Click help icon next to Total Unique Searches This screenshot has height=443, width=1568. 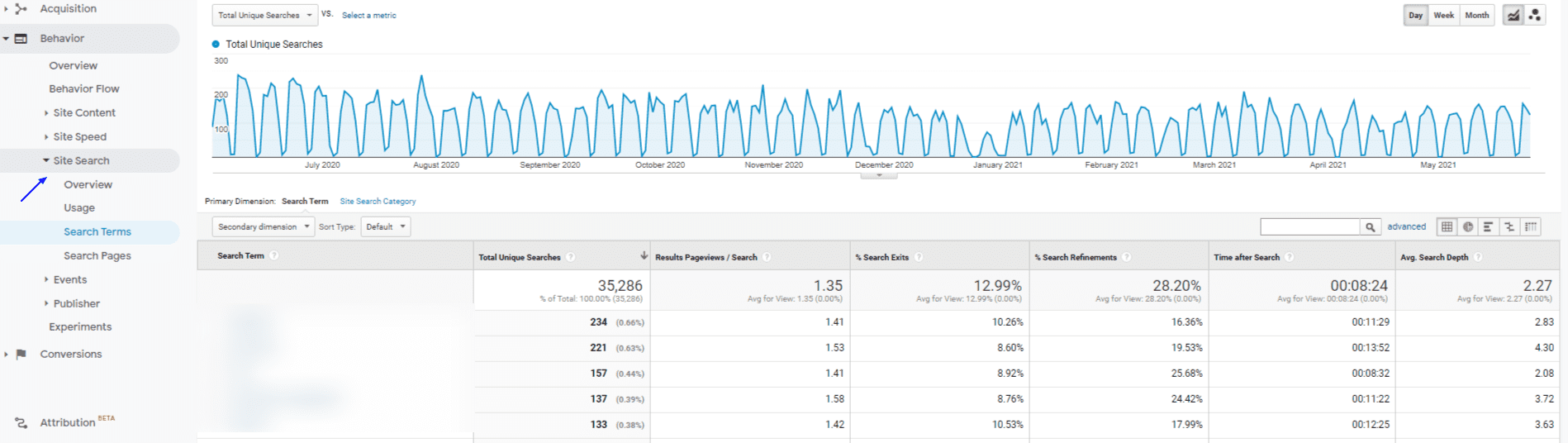(571, 257)
